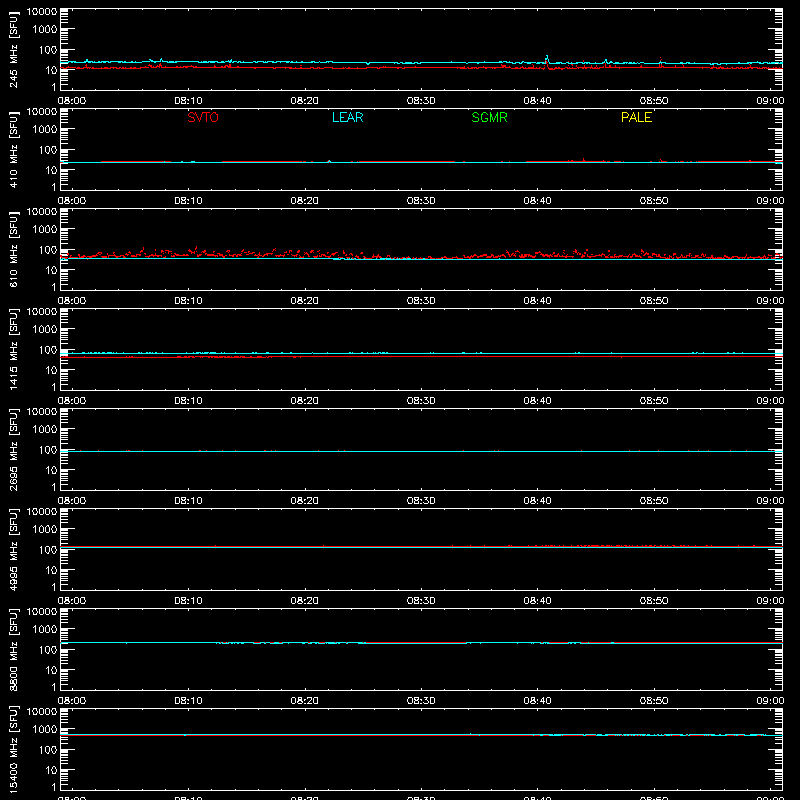The width and height of the screenshot is (800, 800).
Task: Click the 08:00 time label under 8800 MHz plot
Action: pyautogui.click(x=72, y=701)
